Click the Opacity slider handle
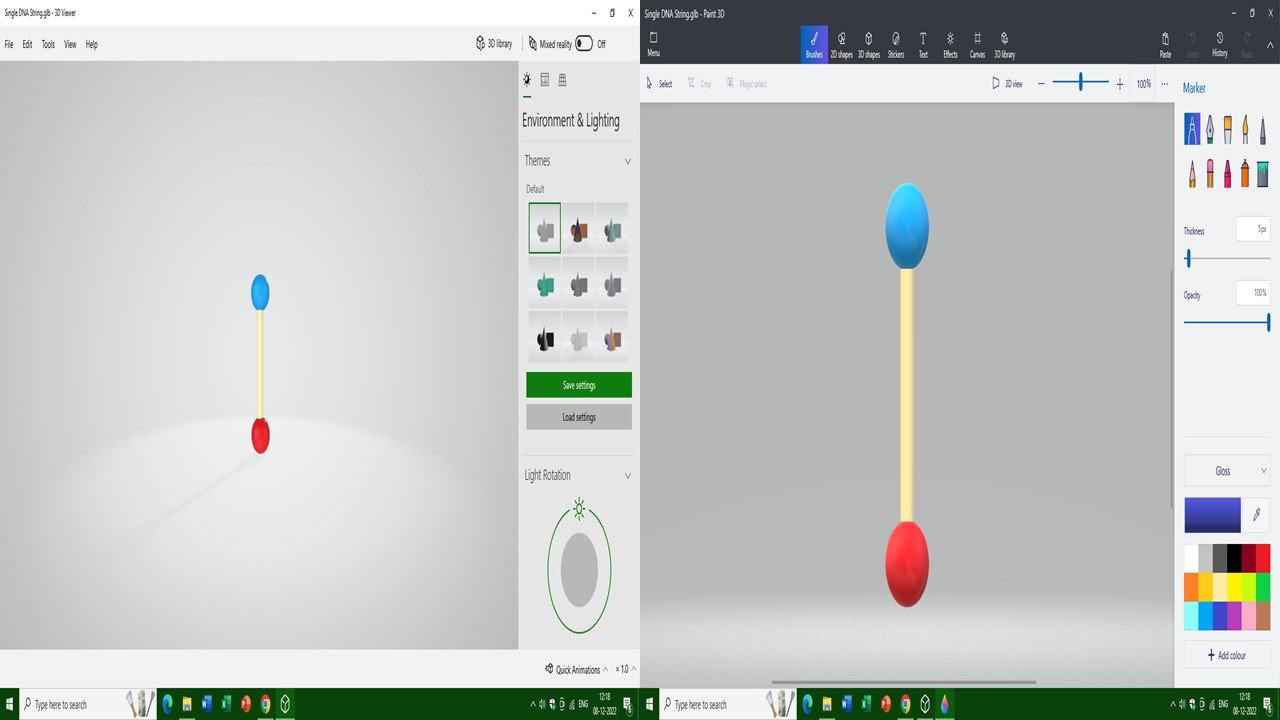 (x=1268, y=322)
